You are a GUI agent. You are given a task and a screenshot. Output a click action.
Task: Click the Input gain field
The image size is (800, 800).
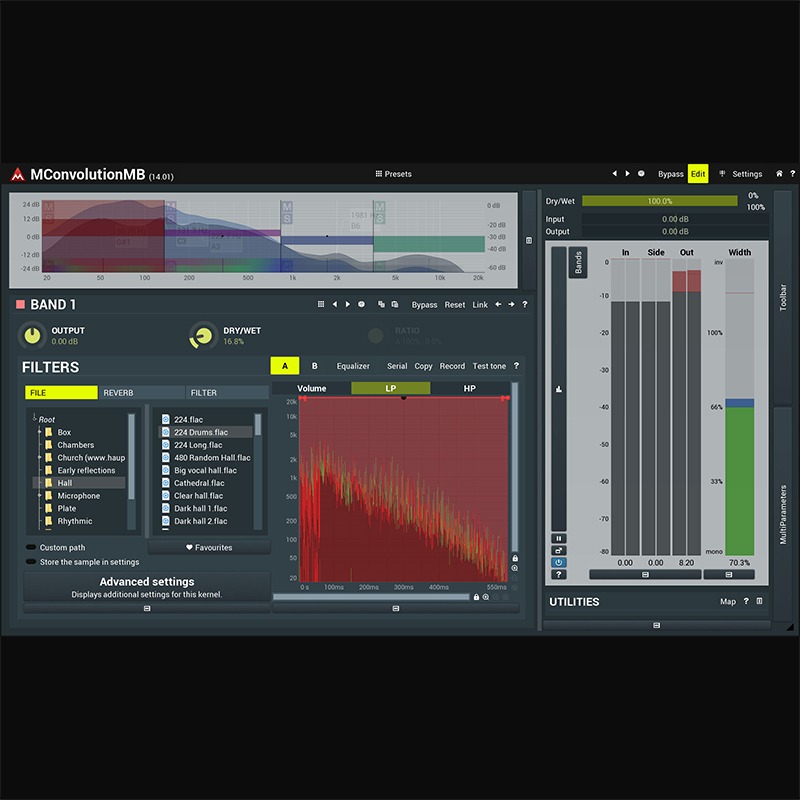(x=674, y=219)
